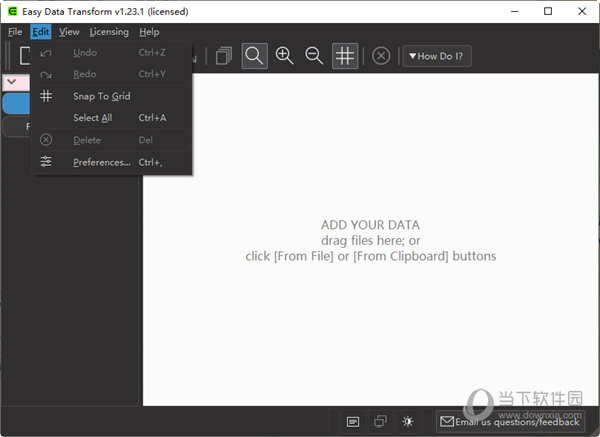Click the Redo entry in Edit menu
The height and width of the screenshot is (437, 600).
click(x=112, y=74)
